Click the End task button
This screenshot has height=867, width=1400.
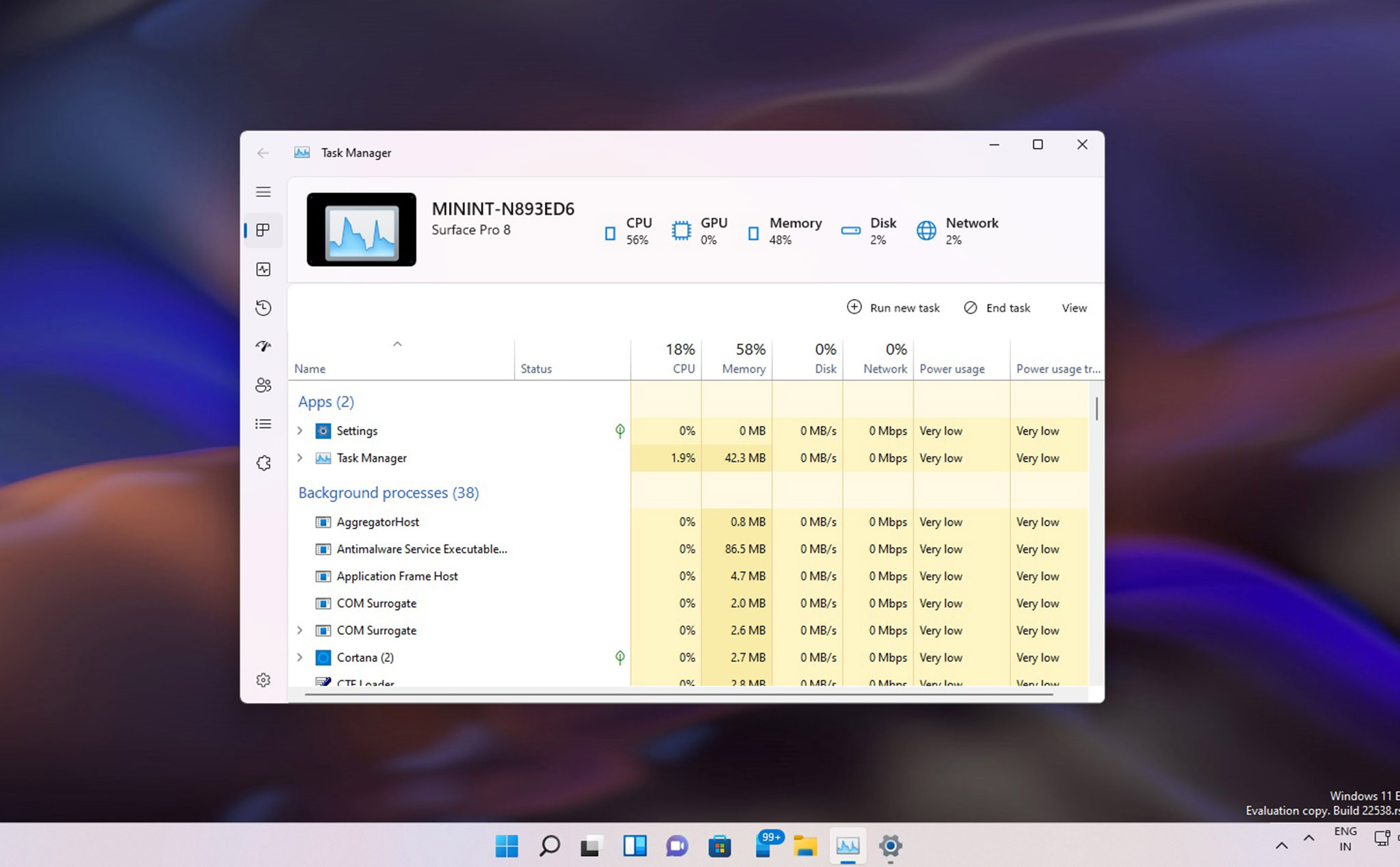click(997, 308)
